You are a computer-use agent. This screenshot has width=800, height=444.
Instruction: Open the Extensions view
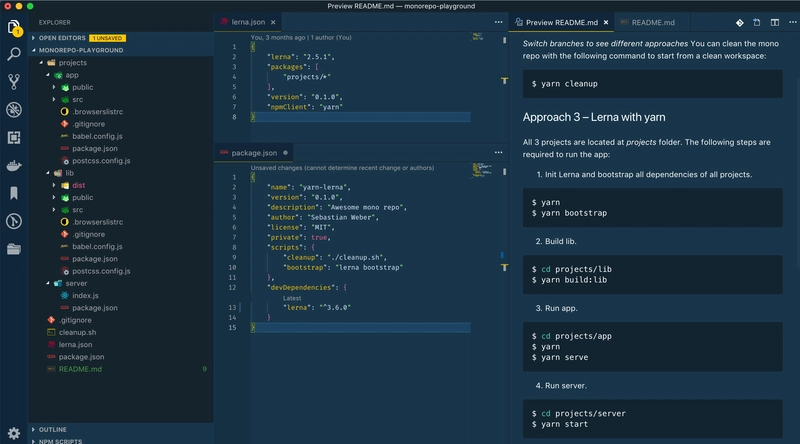click(14, 138)
